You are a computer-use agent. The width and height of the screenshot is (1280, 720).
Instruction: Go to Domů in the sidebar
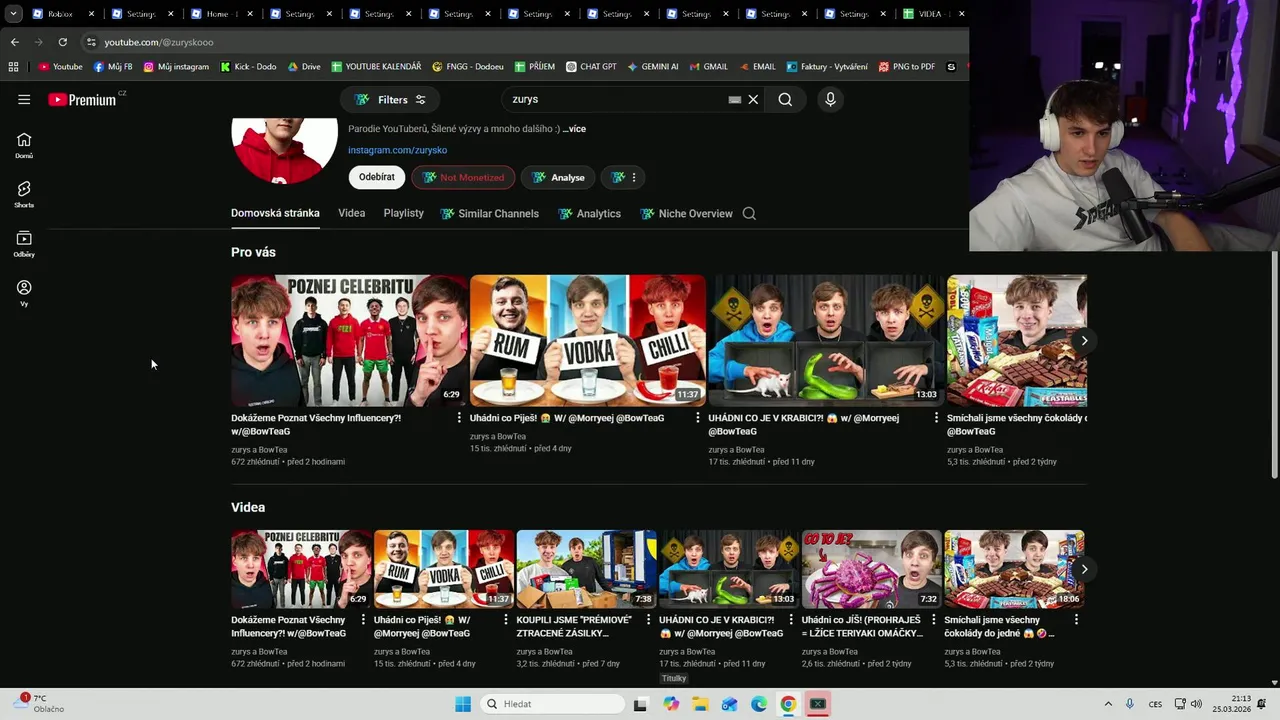coord(24,145)
